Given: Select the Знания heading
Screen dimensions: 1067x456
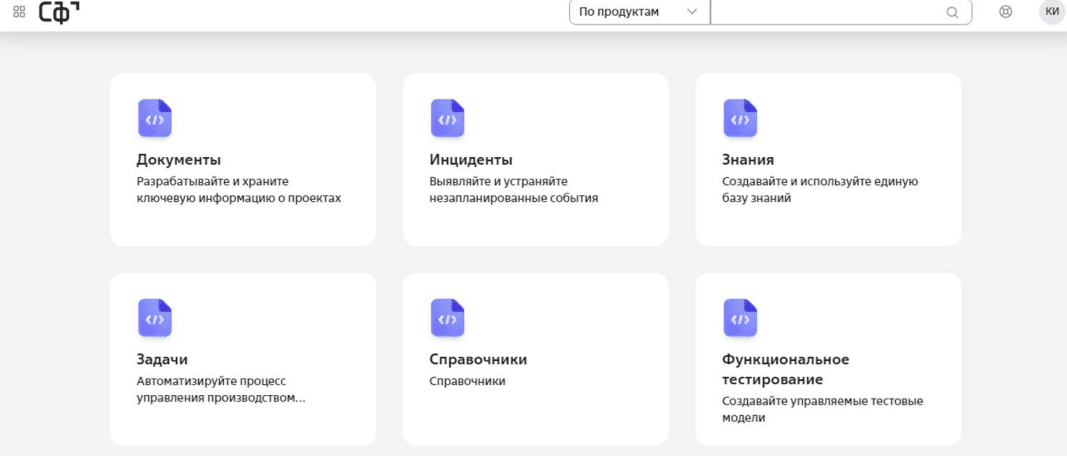Looking at the screenshot, I should [748, 160].
